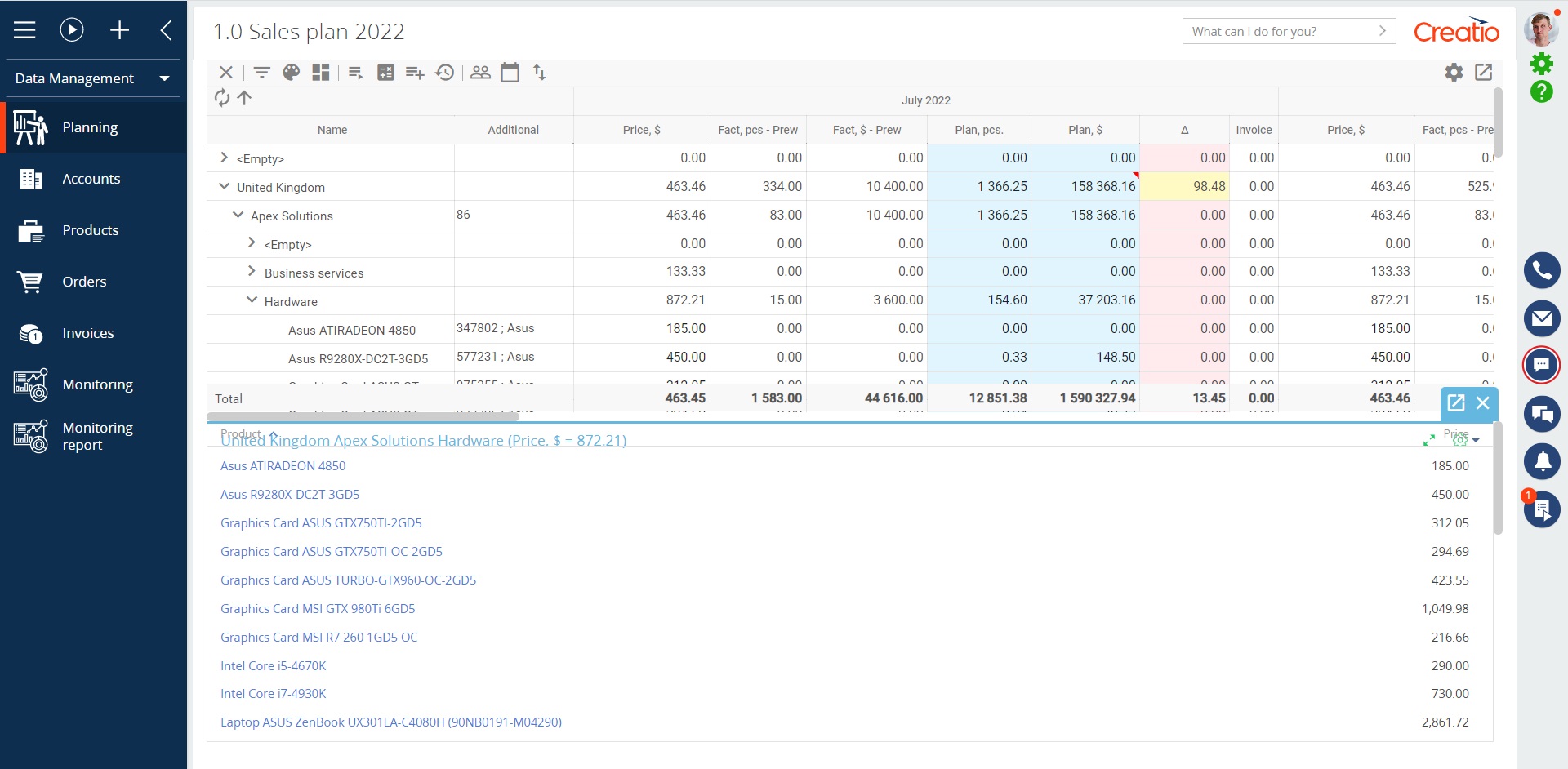
Task: Open the Intel Core i7-4930K link
Action: point(273,693)
